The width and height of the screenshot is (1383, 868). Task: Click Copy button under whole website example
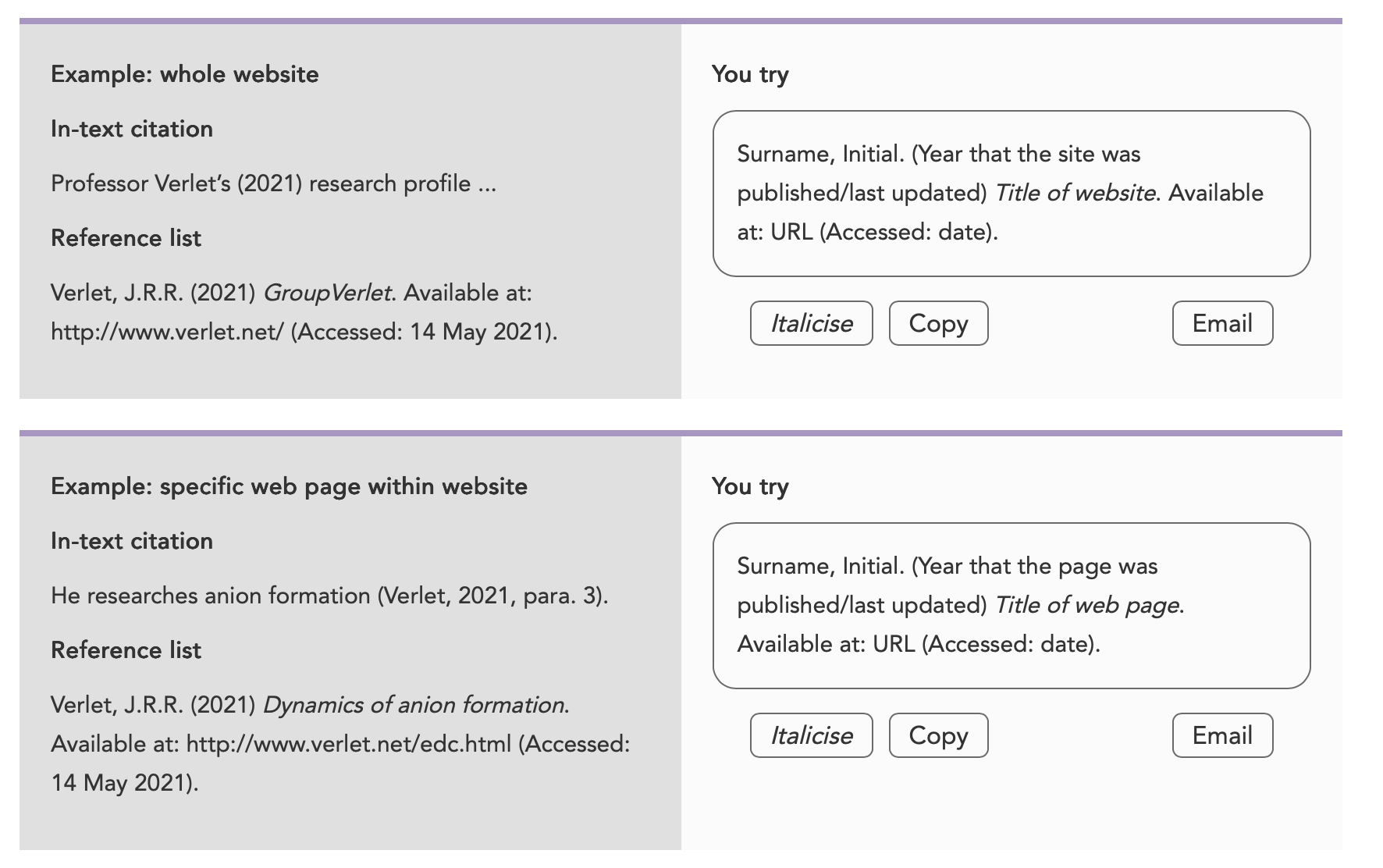pos(938,323)
